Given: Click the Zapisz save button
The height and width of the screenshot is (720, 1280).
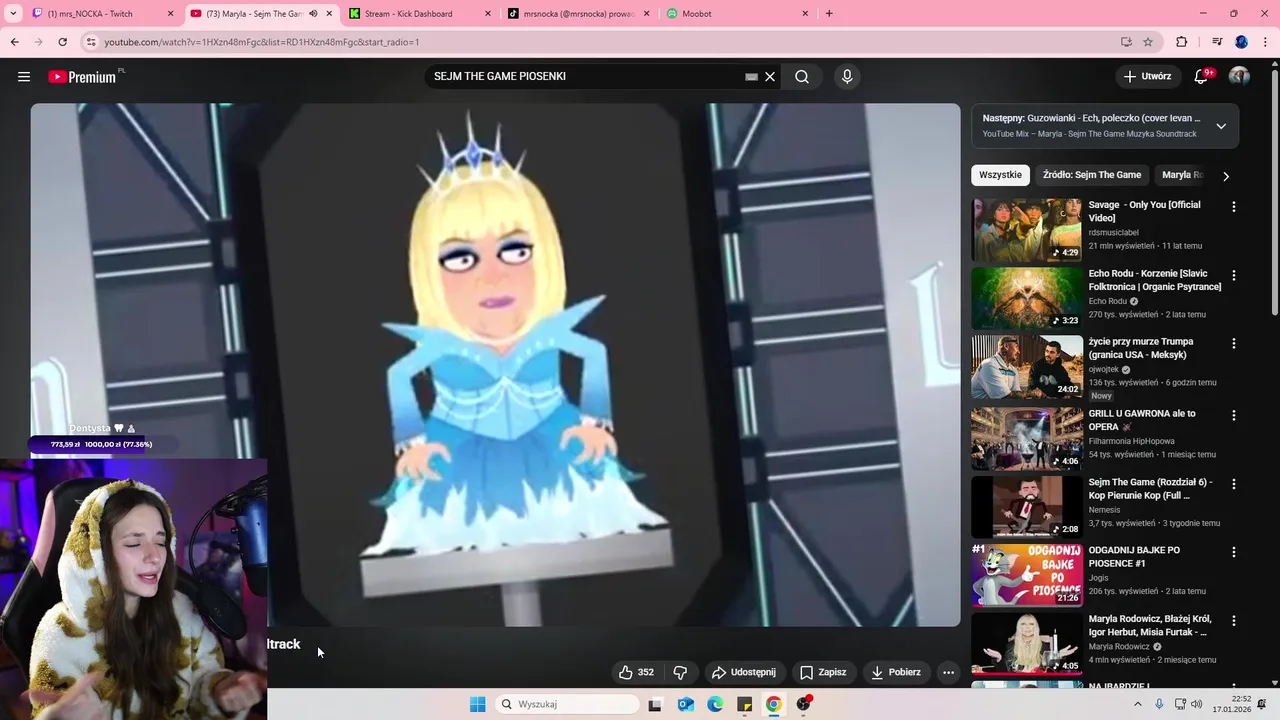Looking at the screenshot, I should 822,673.
